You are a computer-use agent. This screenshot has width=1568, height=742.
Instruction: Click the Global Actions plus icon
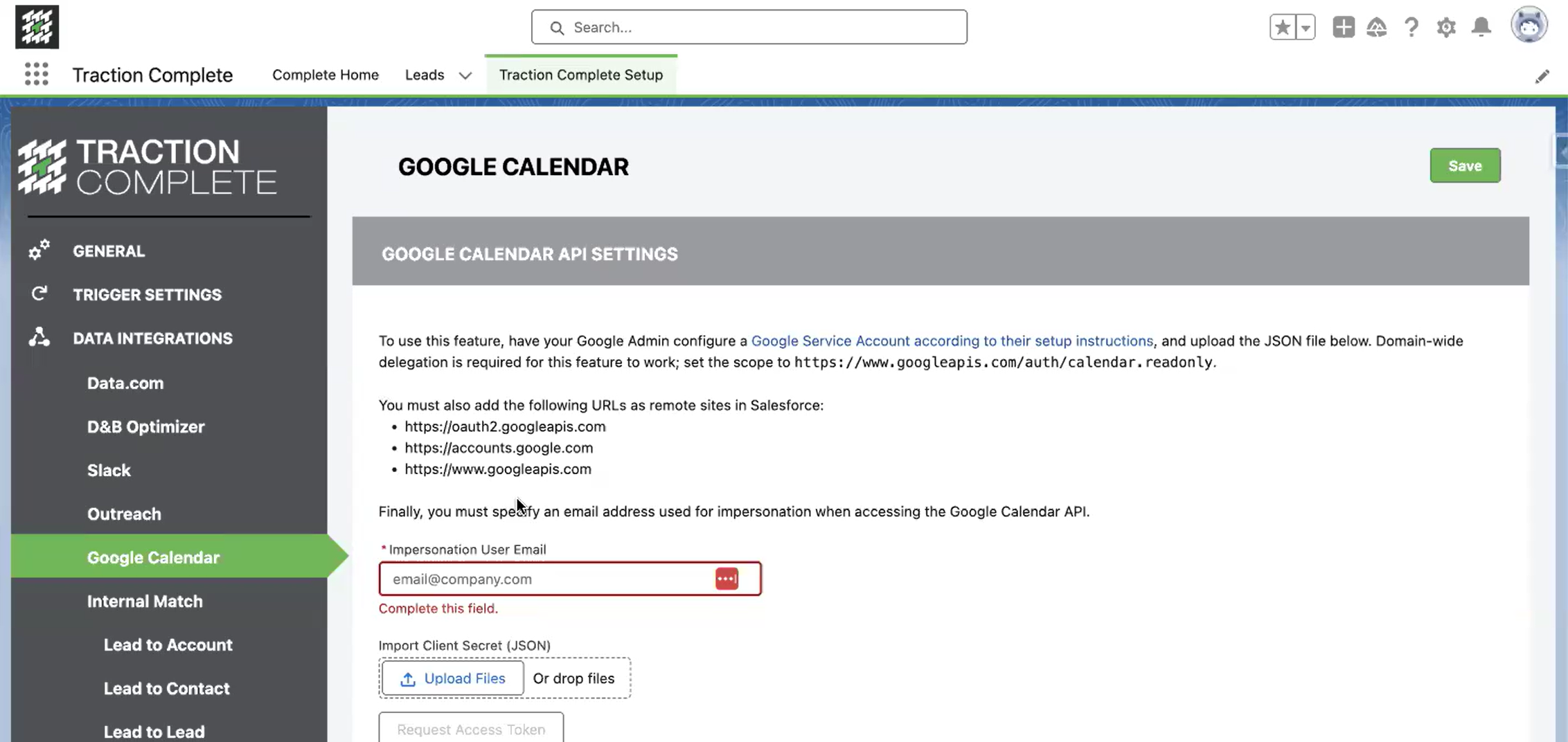click(x=1344, y=27)
